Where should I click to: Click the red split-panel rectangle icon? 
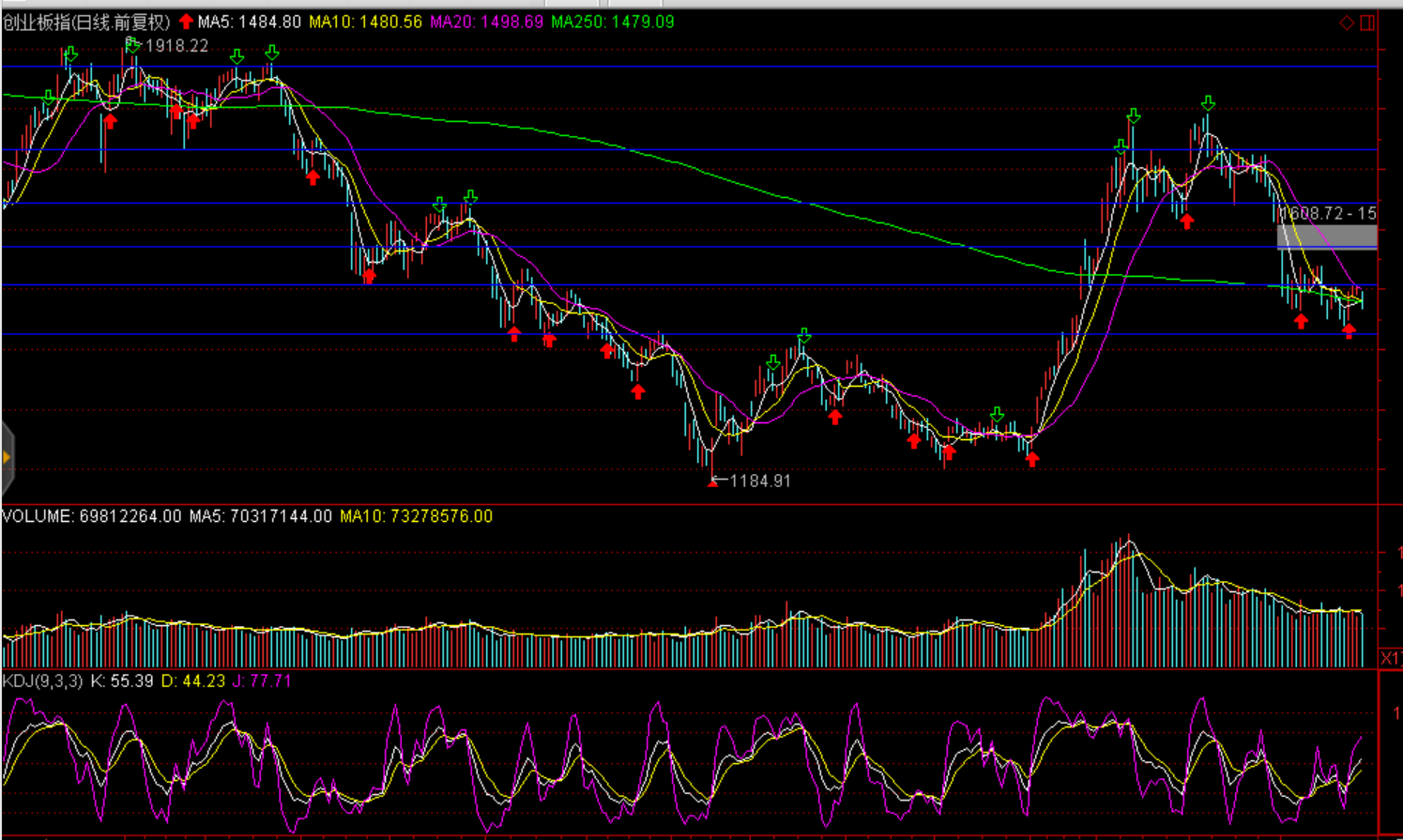click(1367, 23)
